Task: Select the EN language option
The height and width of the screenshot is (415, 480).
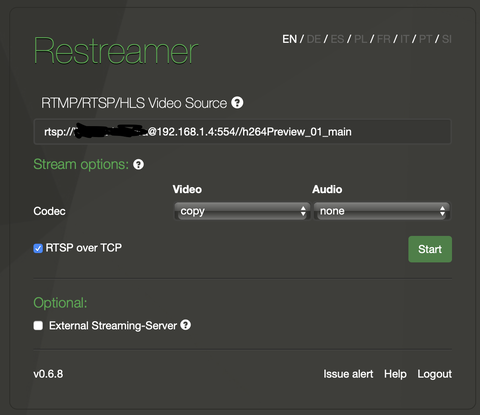Action: click(x=290, y=39)
